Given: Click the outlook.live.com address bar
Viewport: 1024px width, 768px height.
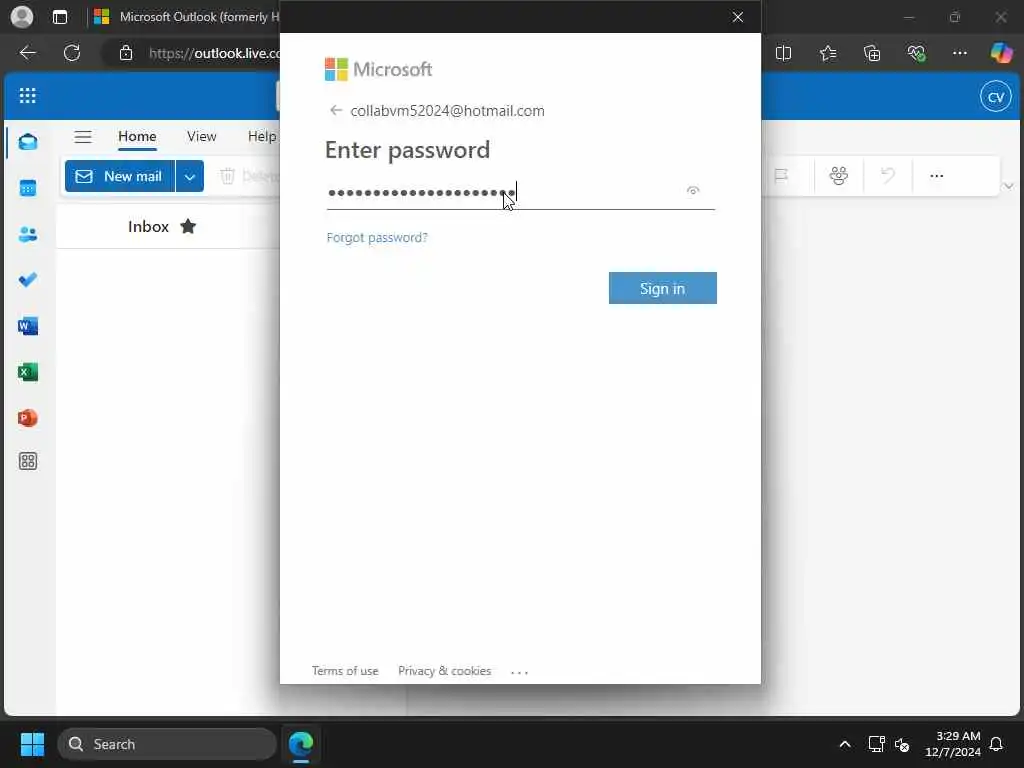Looking at the screenshot, I should click(x=214, y=53).
